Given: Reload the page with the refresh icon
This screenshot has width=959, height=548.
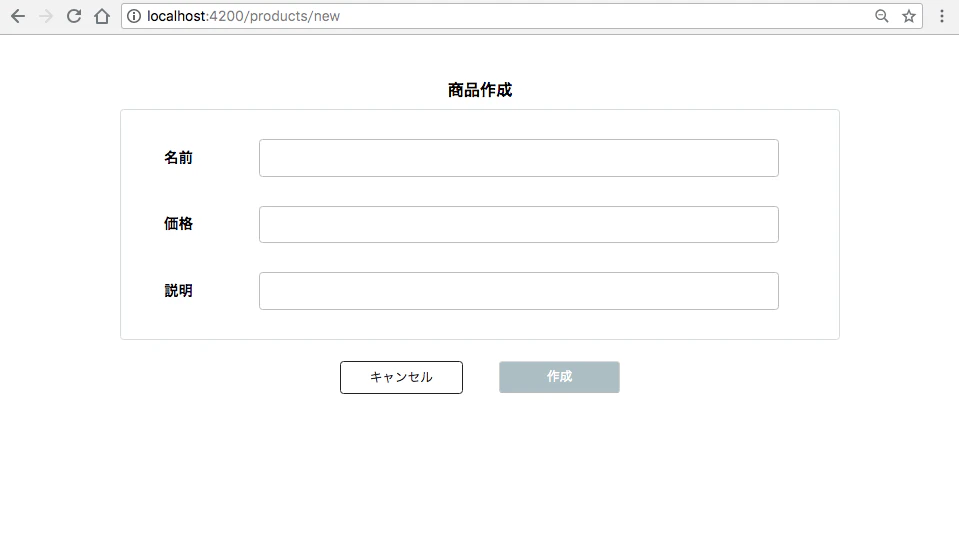Looking at the screenshot, I should click(74, 17).
